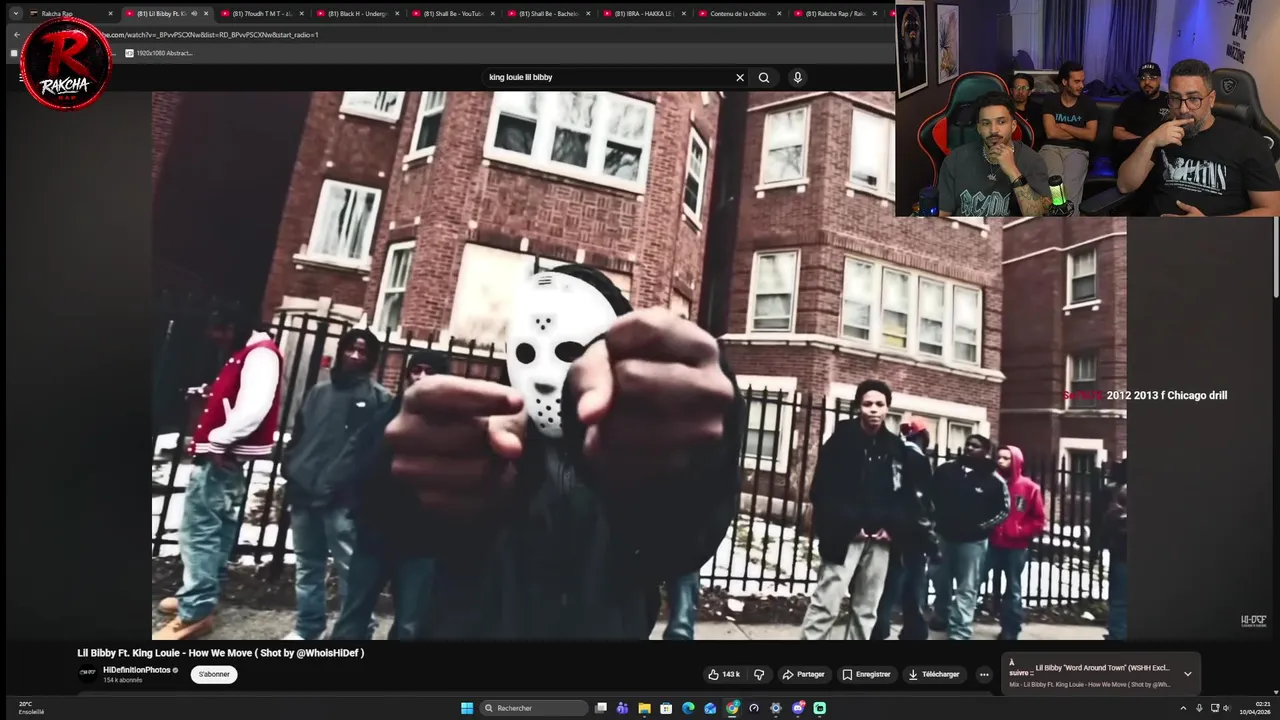Screen dimensions: 1280x720
Task: Click the video title text
Action: (x=221, y=653)
